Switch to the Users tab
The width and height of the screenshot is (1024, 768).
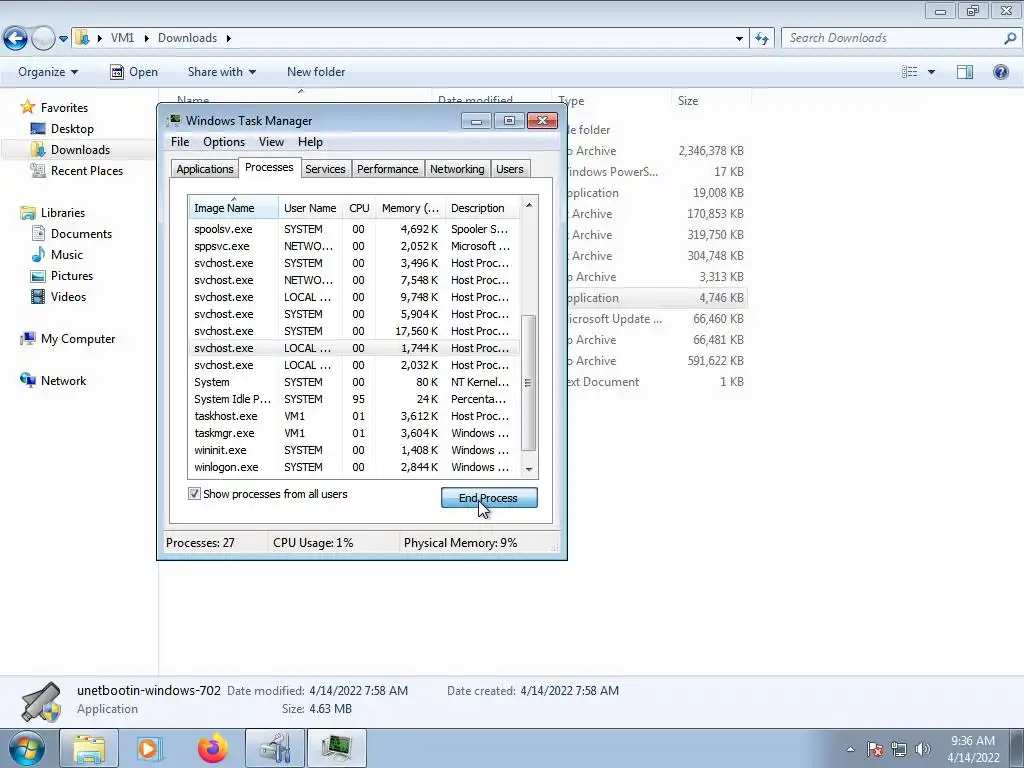tap(509, 169)
